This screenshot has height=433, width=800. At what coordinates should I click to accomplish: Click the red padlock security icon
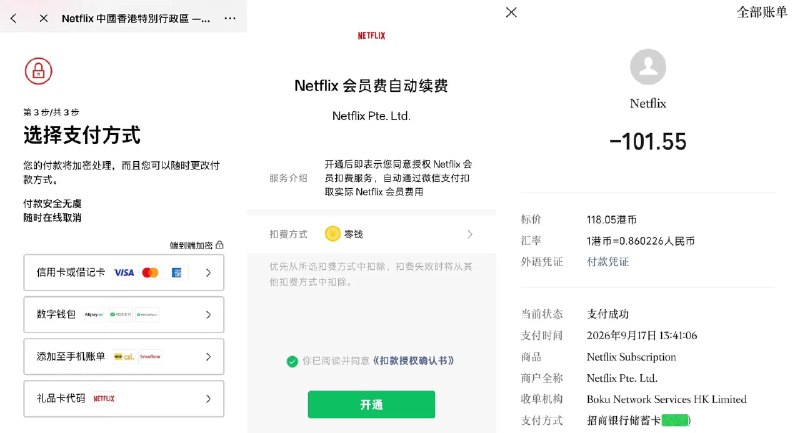tap(38, 71)
